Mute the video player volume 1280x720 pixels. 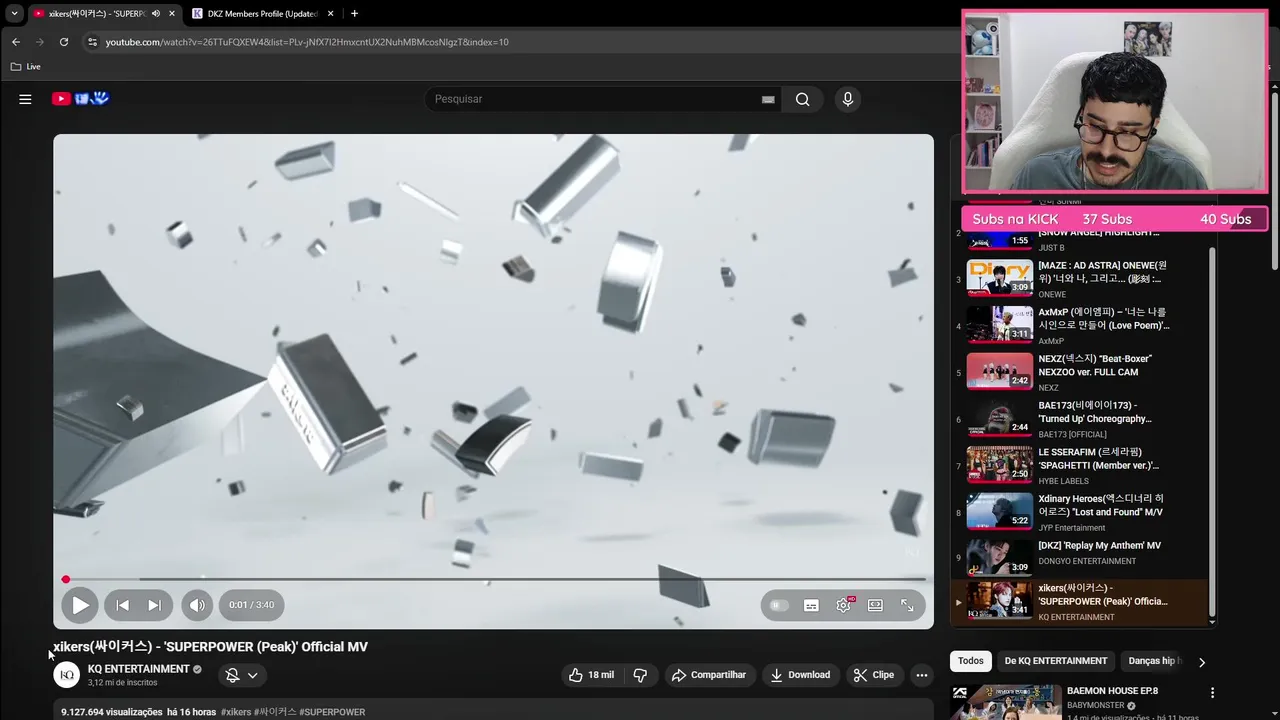(x=197, y=605)
